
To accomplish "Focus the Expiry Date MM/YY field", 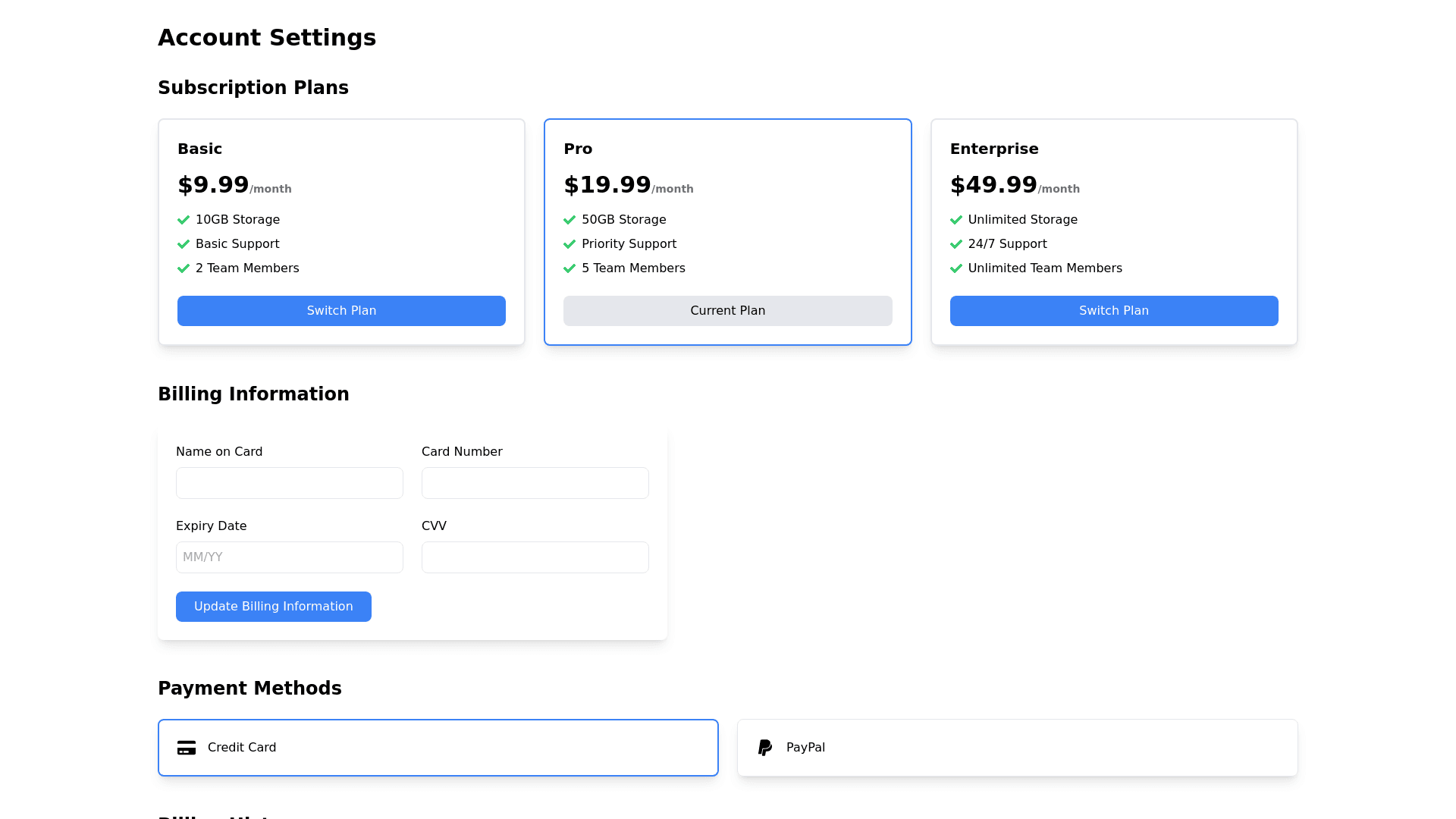I will (289, 557).
